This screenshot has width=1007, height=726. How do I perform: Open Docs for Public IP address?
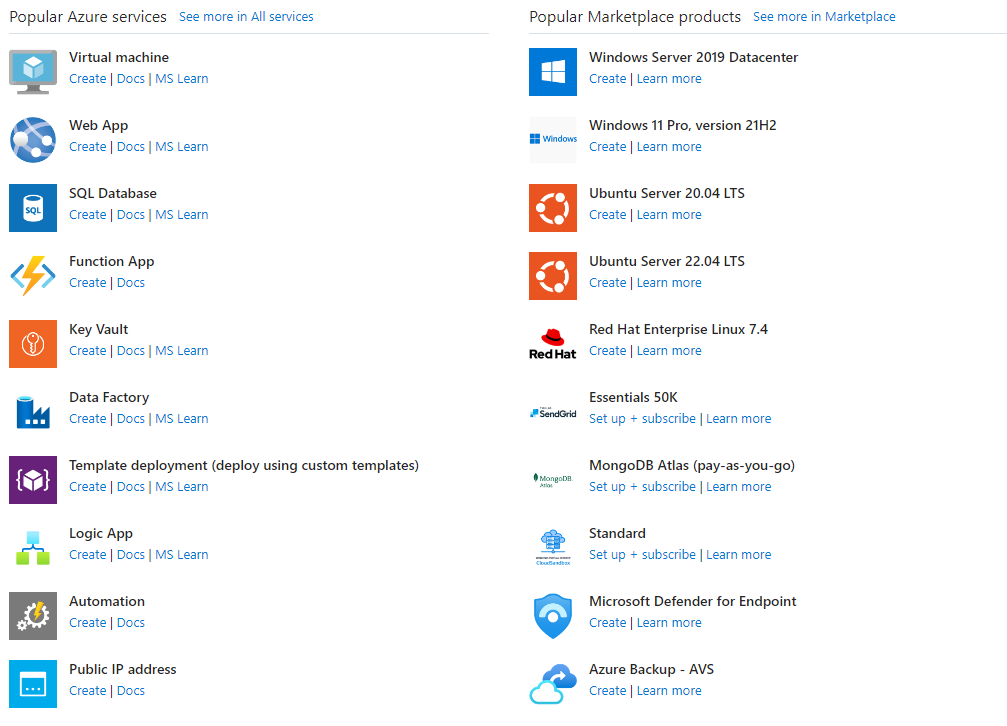[x=130, y=691]
